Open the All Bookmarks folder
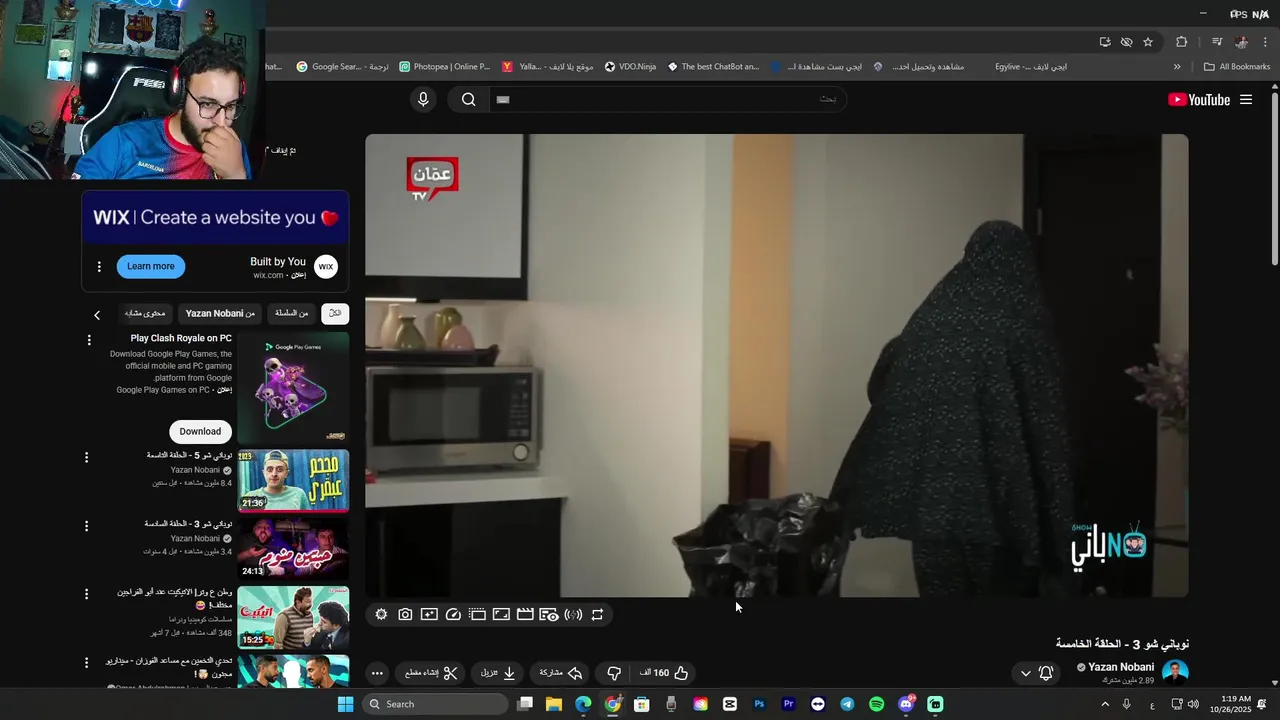 tap(1237, 67)
